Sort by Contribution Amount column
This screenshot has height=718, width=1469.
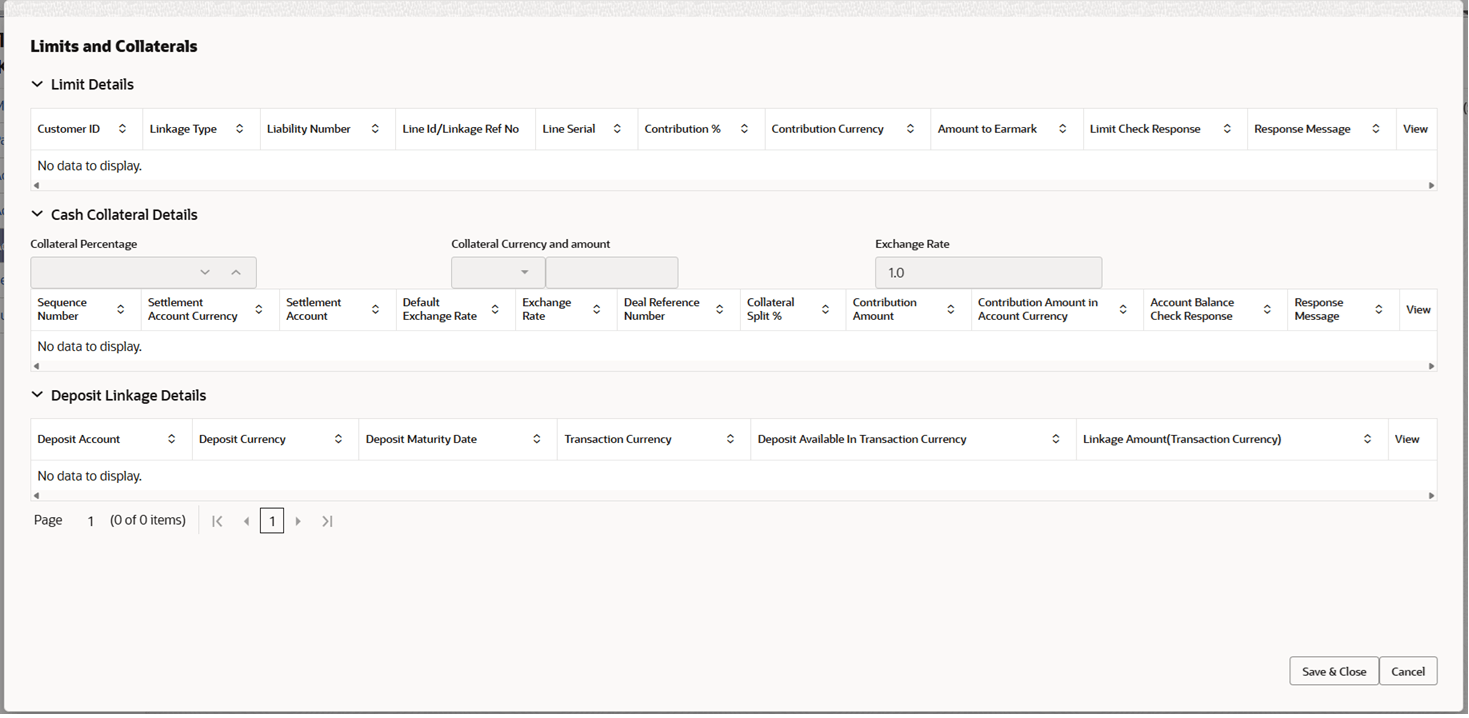(951, 310)
